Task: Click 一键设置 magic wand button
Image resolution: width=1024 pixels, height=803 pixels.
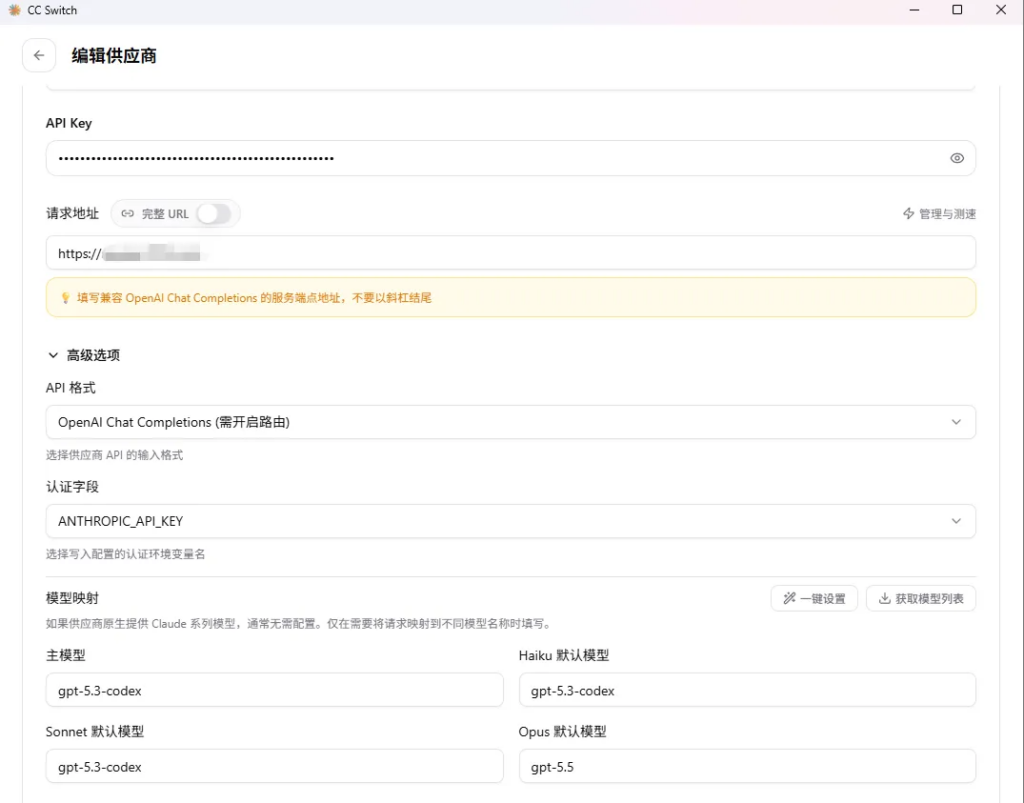Action: tap(813, 598)
